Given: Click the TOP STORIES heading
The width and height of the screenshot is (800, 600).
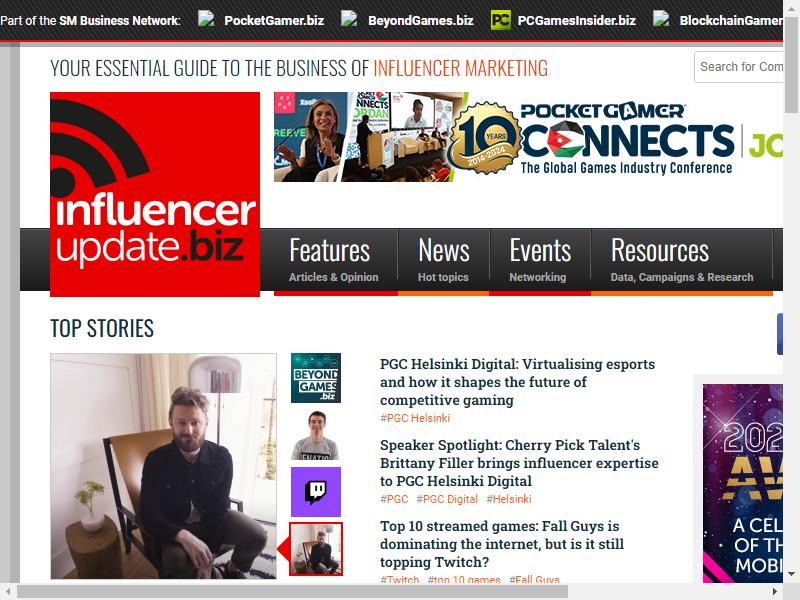Looking at the screenshot, I should pyautogui.click(x=102, y=328).
